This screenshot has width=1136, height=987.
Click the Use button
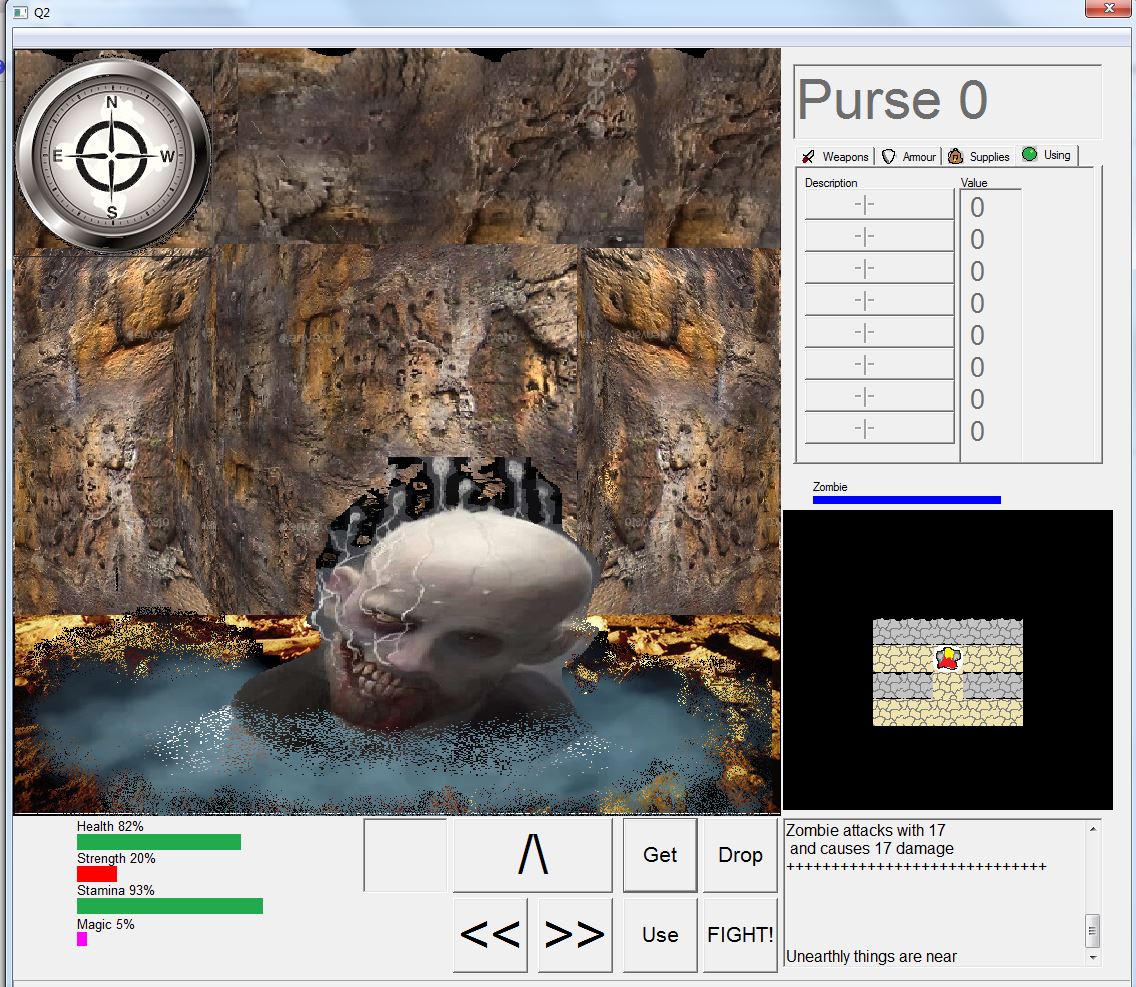[x=659, y=934]
